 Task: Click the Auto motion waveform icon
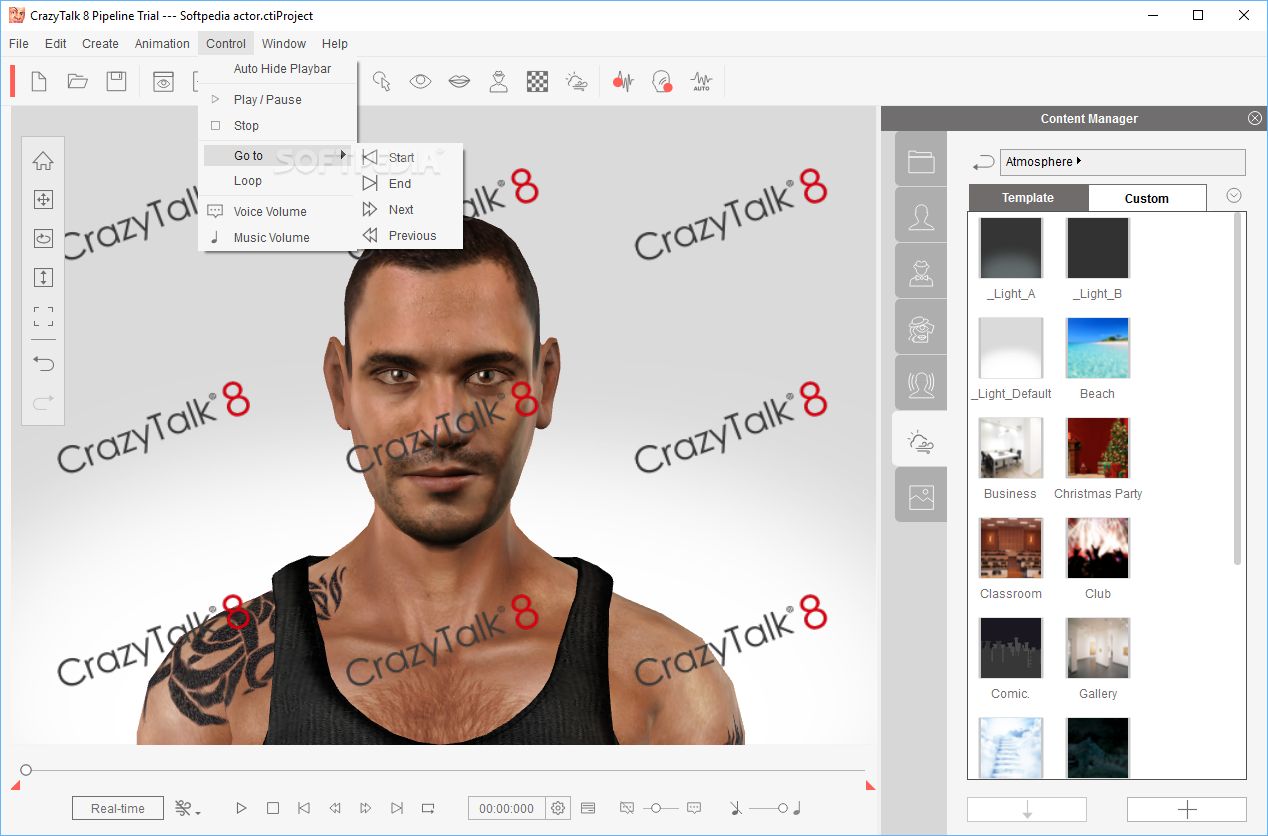[x=701, y=82]
